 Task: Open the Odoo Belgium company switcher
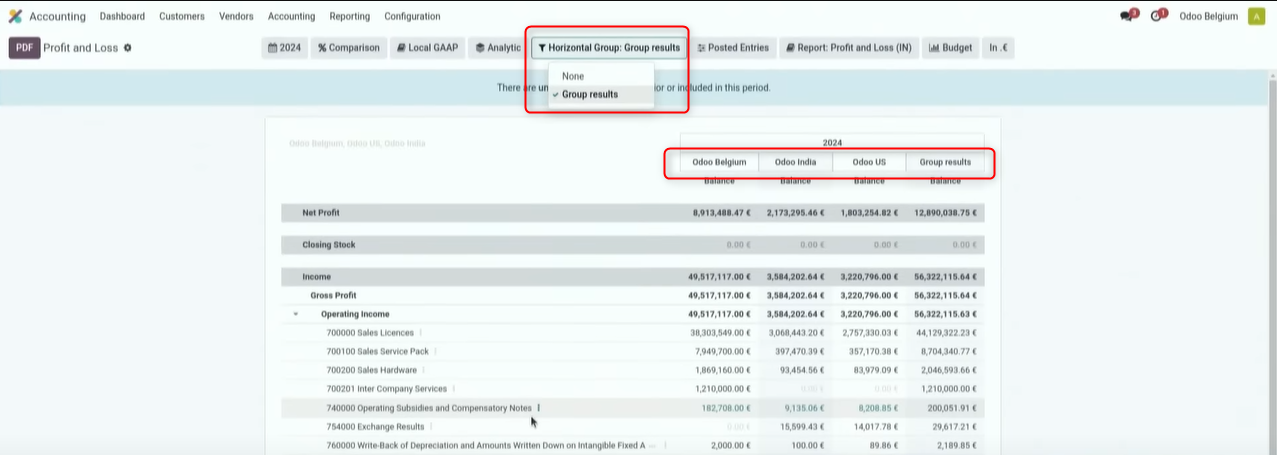[1208, 16]
